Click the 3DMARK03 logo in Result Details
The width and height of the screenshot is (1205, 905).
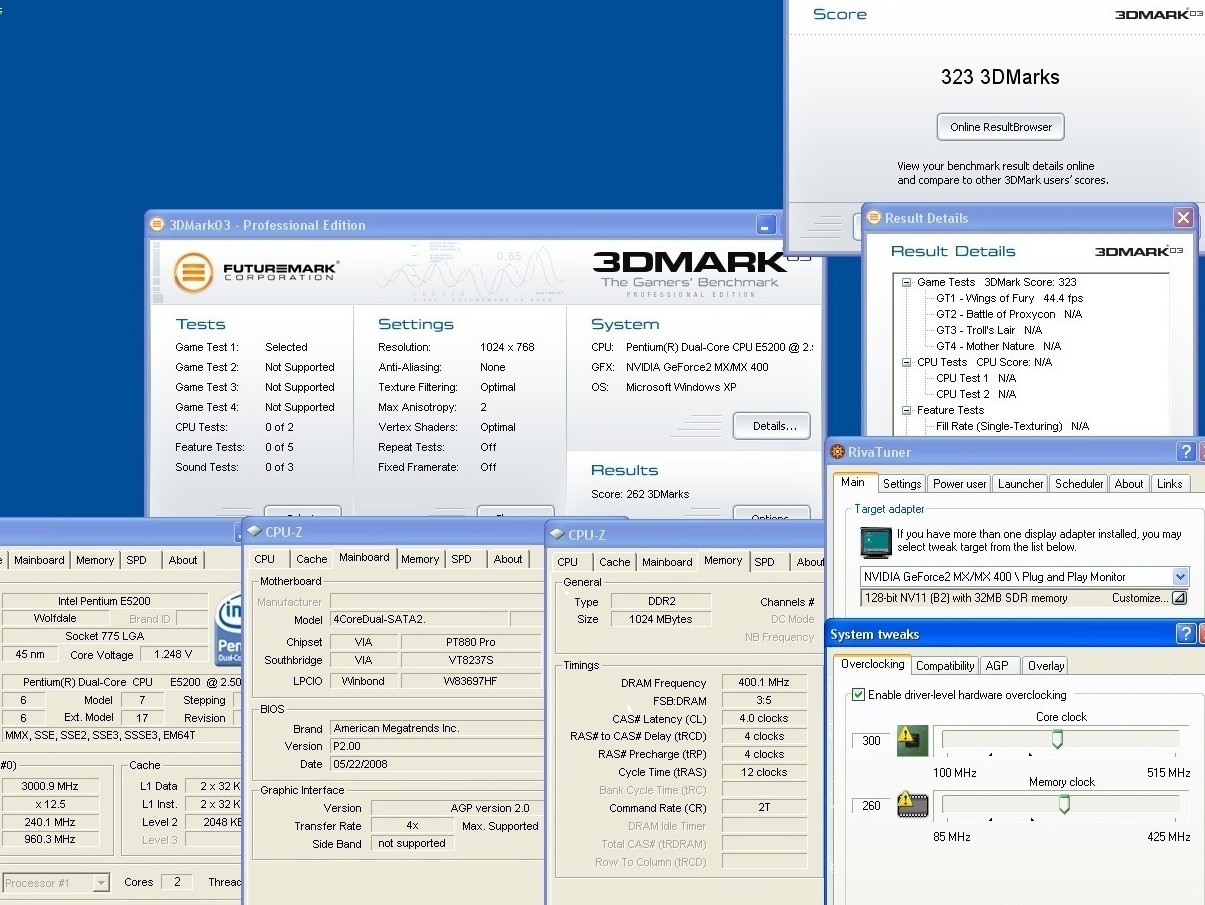coord(1139,251)
